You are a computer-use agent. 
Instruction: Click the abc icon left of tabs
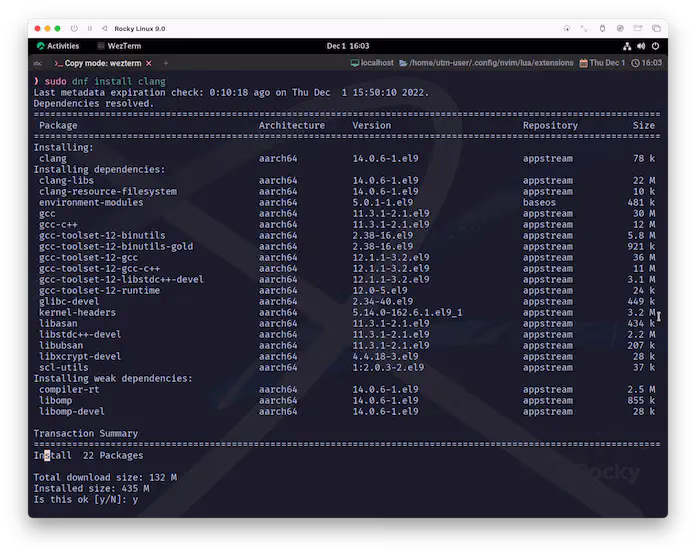38,63
